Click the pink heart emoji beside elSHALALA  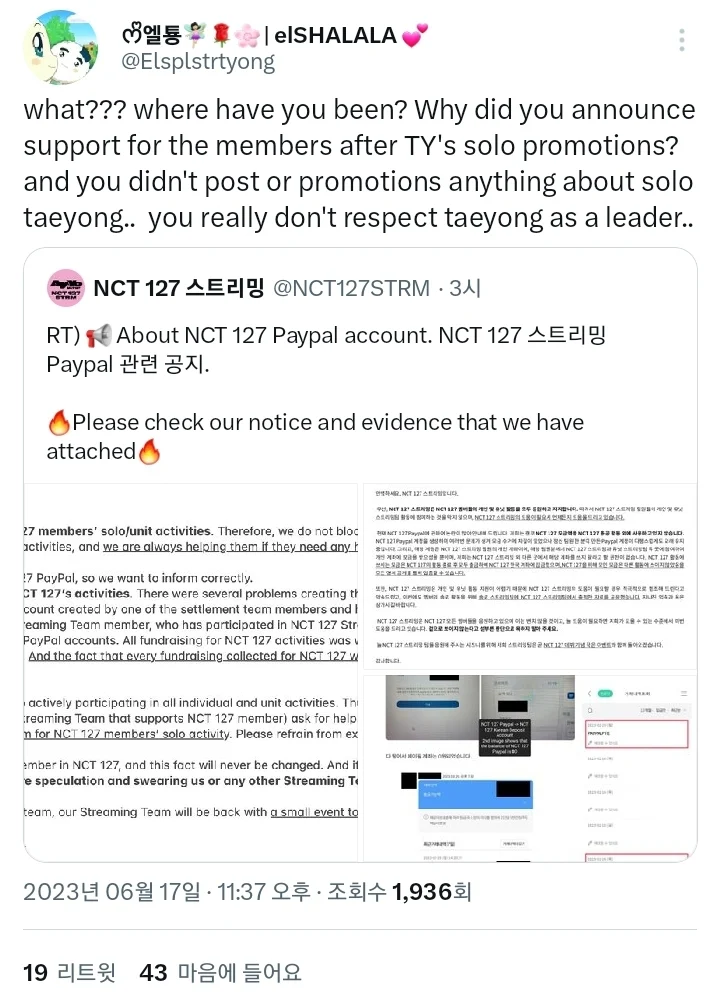pos(415,35)
